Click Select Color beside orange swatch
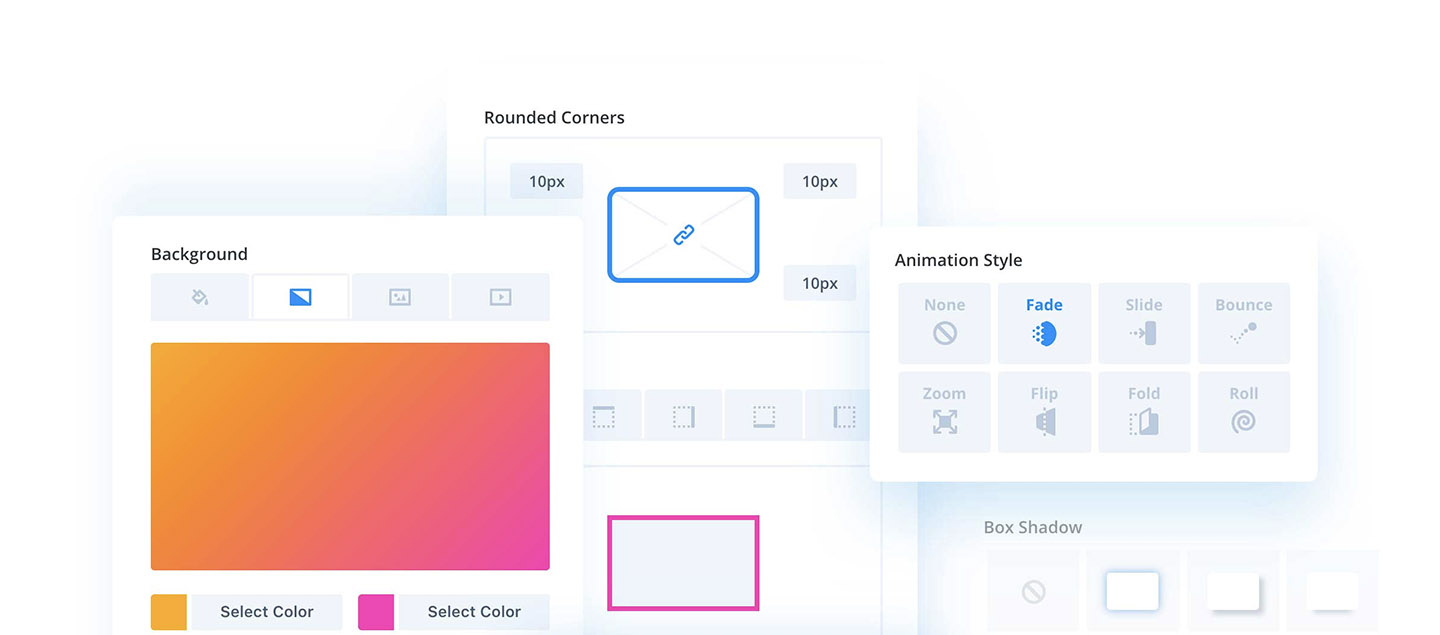1440x635 pixels. coord(267,612)
